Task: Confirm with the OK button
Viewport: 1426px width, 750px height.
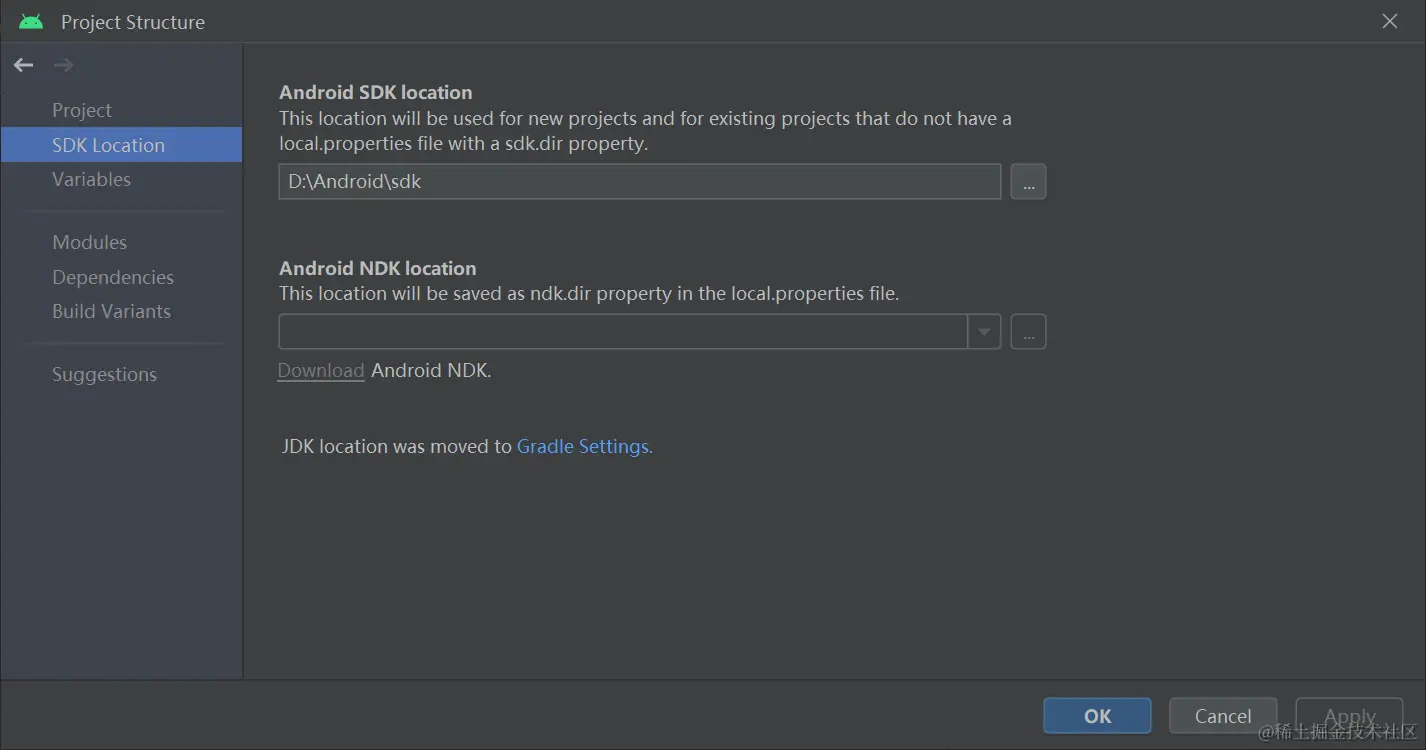Action: (1097, 716)
